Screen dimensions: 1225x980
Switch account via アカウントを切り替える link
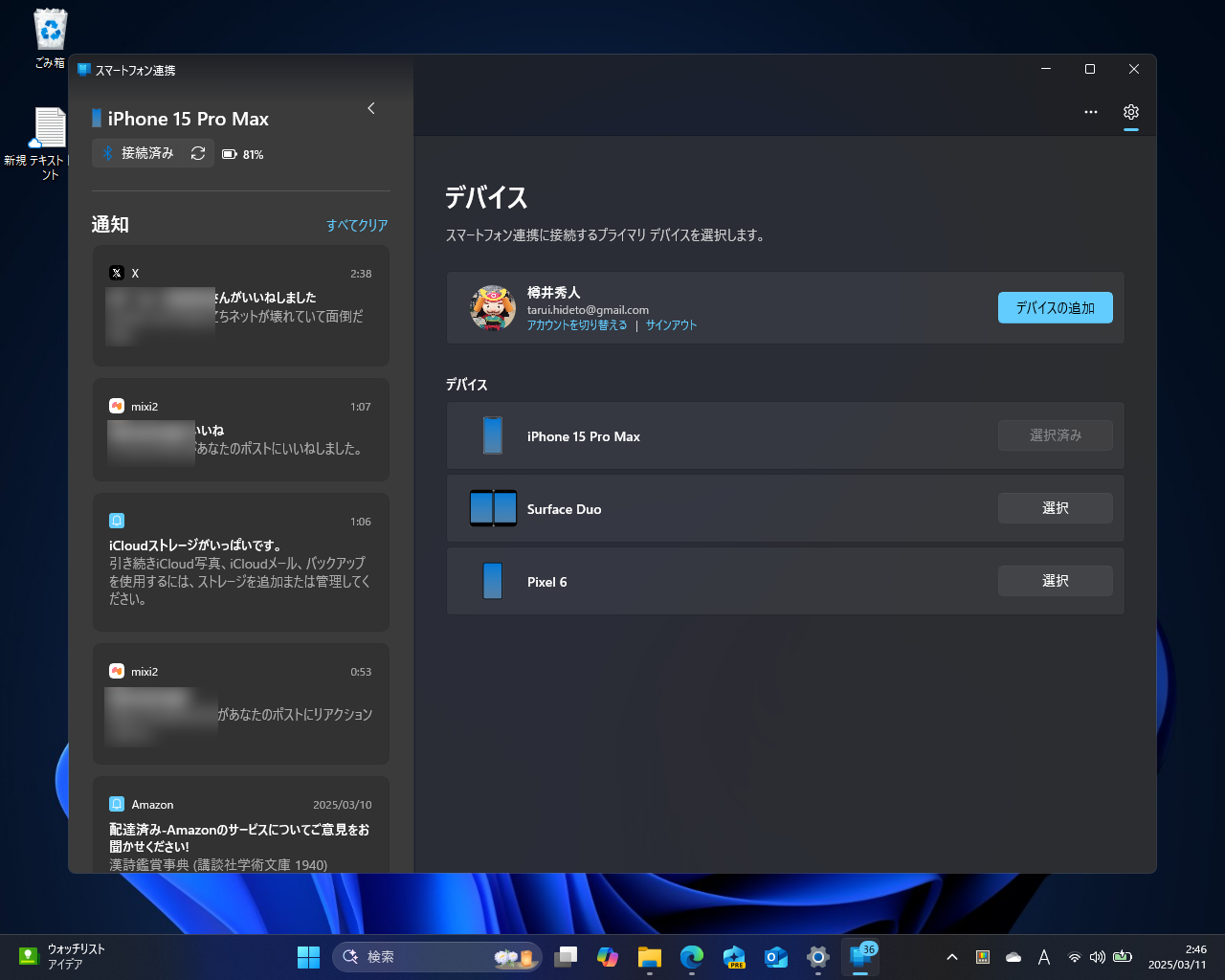(x=577, y=325)
